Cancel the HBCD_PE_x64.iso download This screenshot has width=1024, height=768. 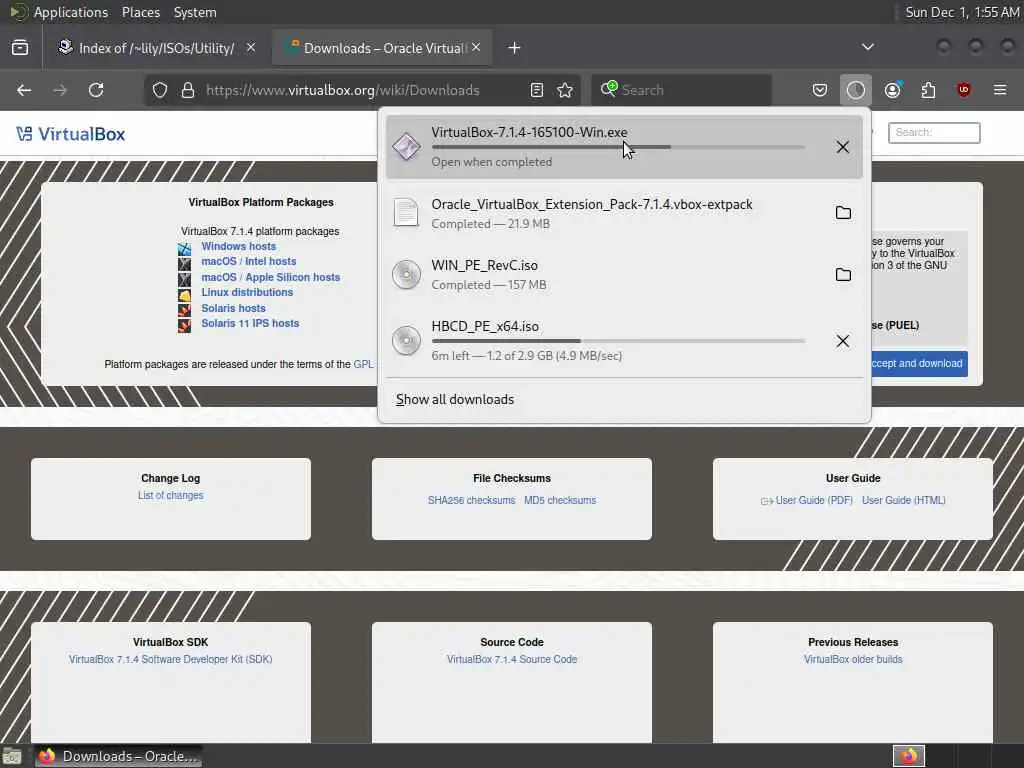pos(842,341)
